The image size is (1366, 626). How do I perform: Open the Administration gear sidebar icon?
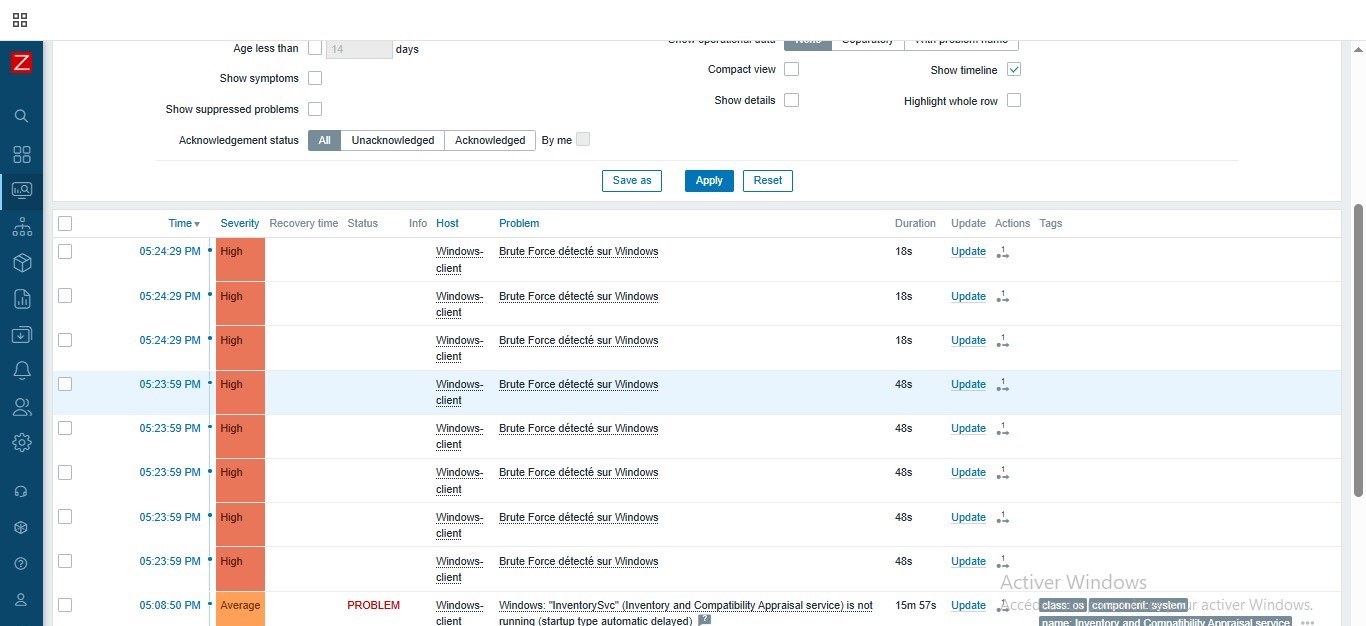(x=21, y=442)
